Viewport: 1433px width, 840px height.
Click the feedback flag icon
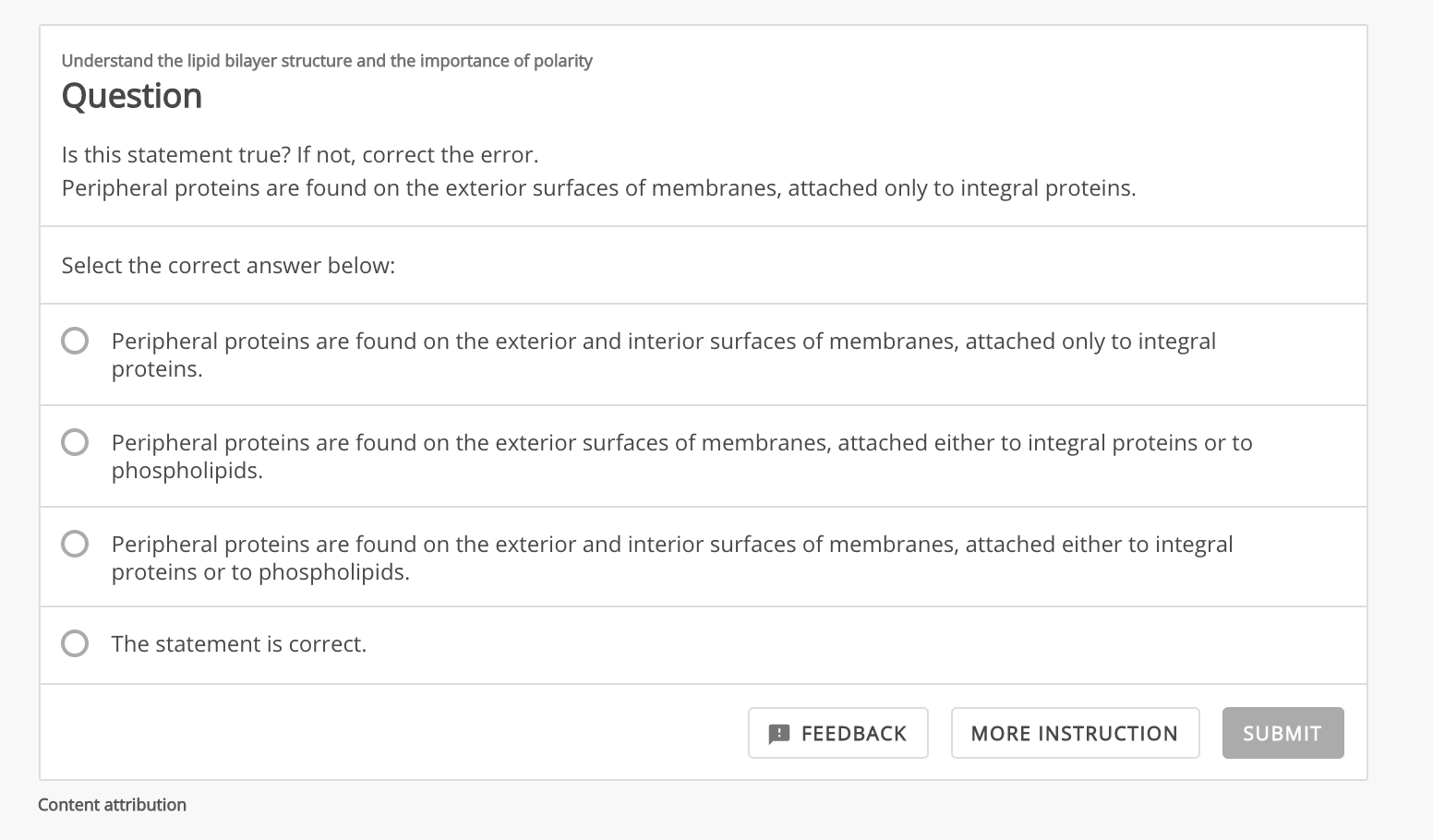(x=779, y=734)
